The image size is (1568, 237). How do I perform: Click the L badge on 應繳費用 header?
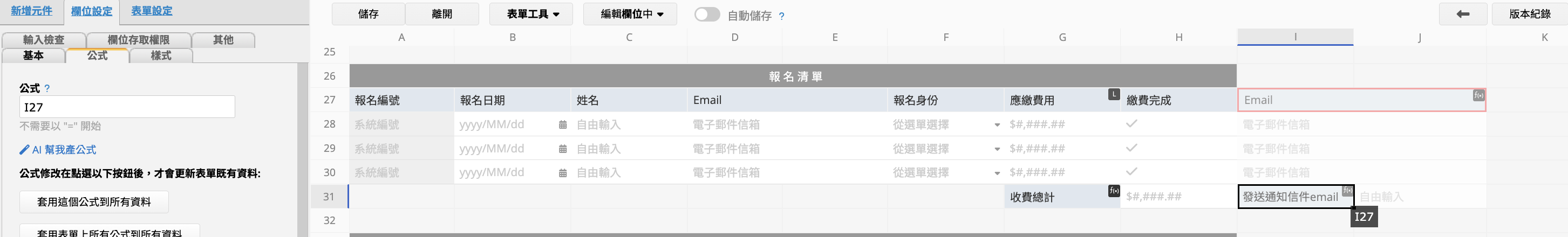point(1113,94)
